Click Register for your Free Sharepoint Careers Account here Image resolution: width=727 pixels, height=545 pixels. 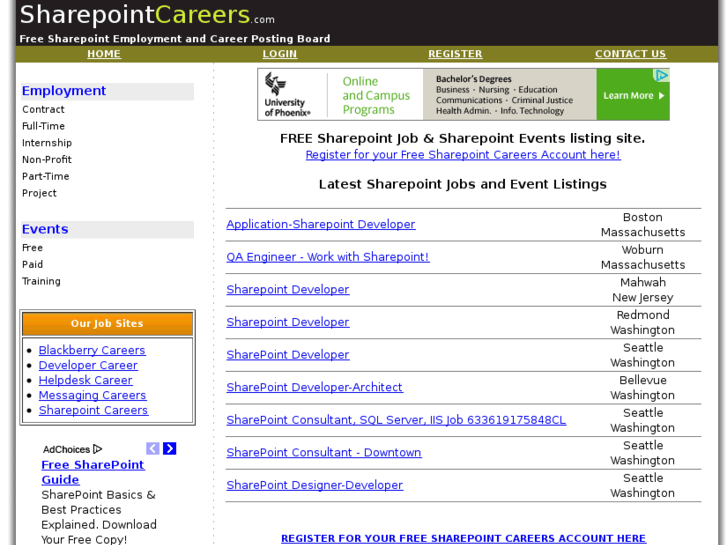[x=463, y=154]
